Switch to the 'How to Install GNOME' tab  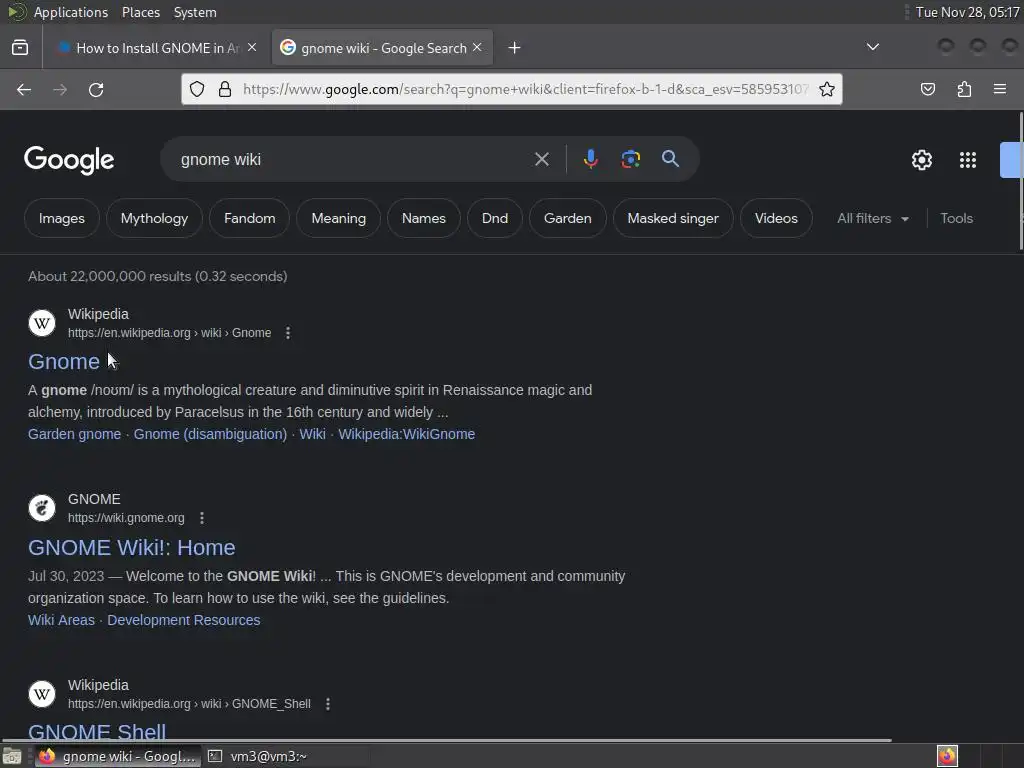tap(157, 48)
